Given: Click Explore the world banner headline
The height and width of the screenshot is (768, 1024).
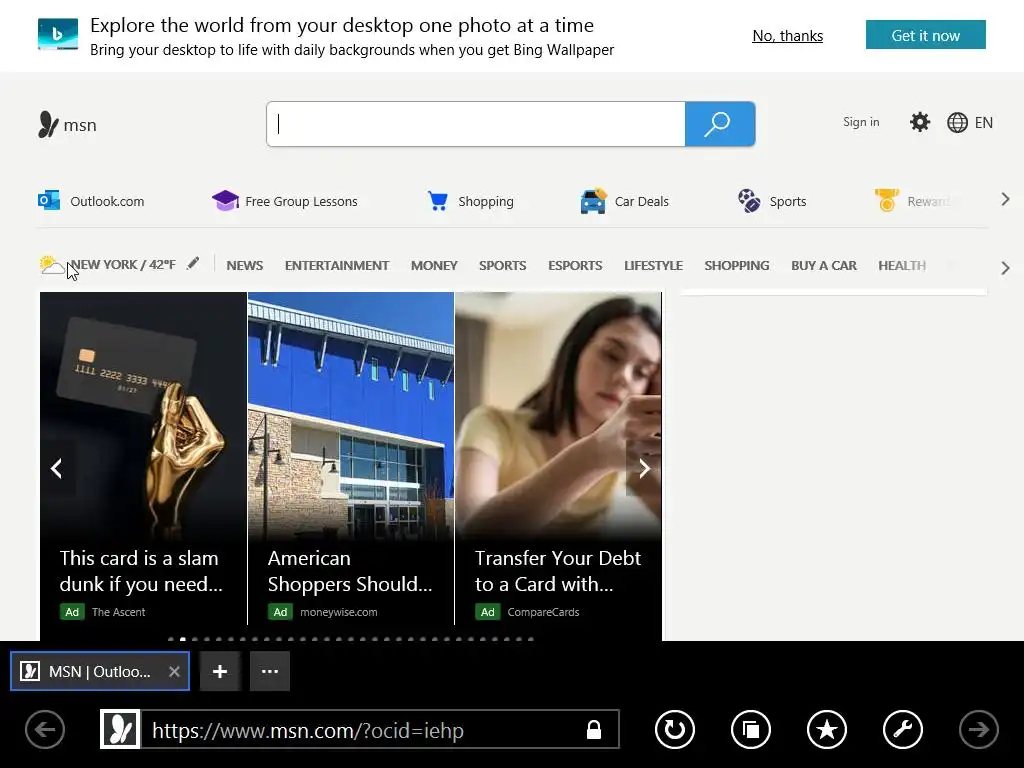Looking at the screenshot, I should pyautogui.click(x=342, y=25).
